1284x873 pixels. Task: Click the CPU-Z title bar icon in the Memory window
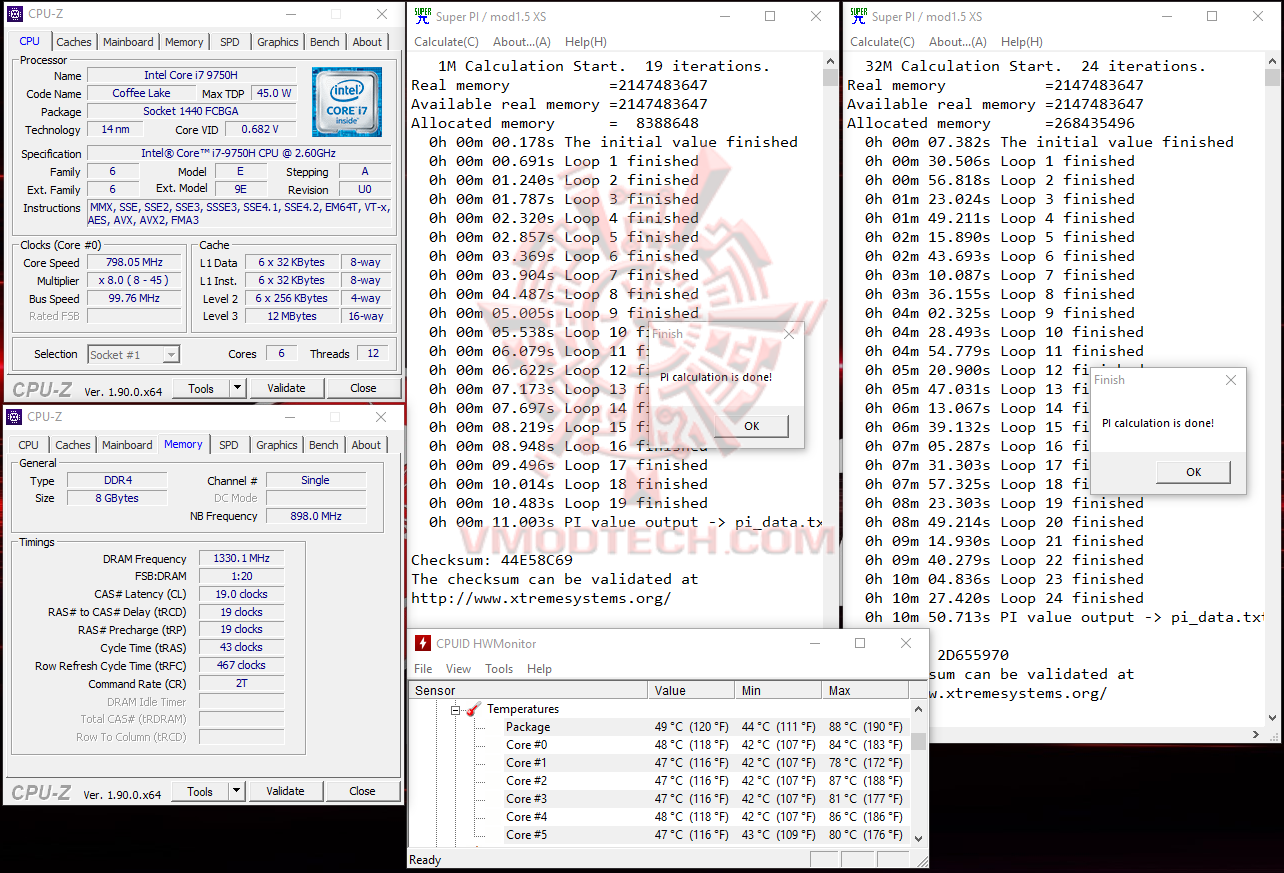(x=15, y=417)
